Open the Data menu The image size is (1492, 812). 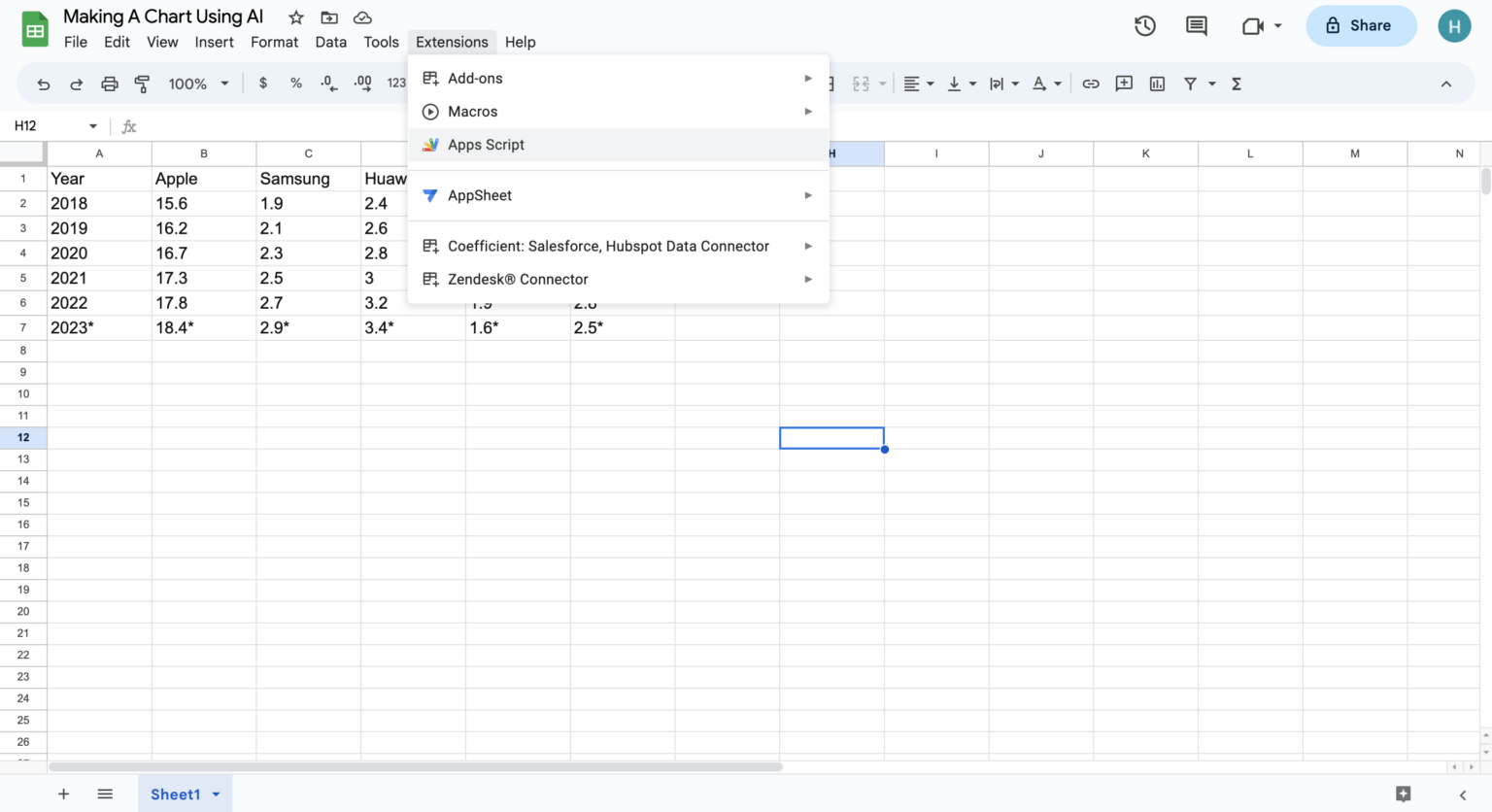click(x=330, y=42)
